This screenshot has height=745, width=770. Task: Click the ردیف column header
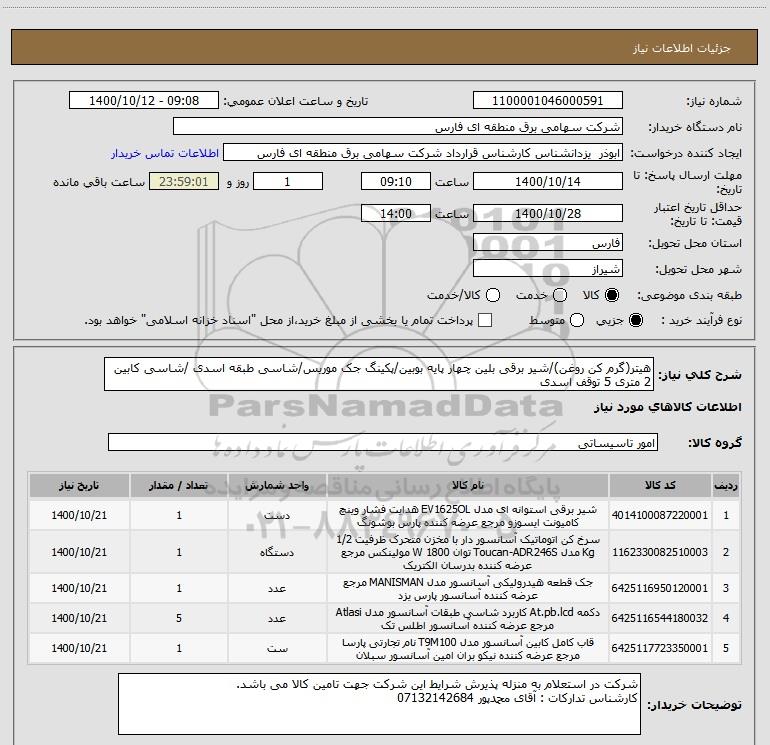[726, 486]
